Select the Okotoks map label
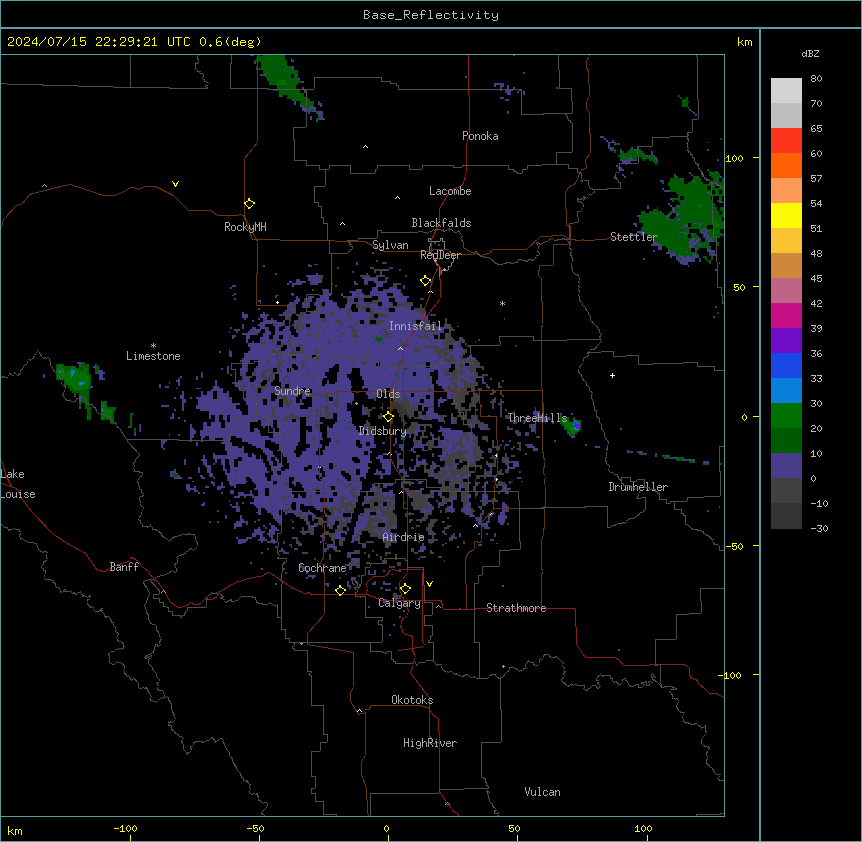The width and height of the screenshot is (862, 842). click(412, 700)
